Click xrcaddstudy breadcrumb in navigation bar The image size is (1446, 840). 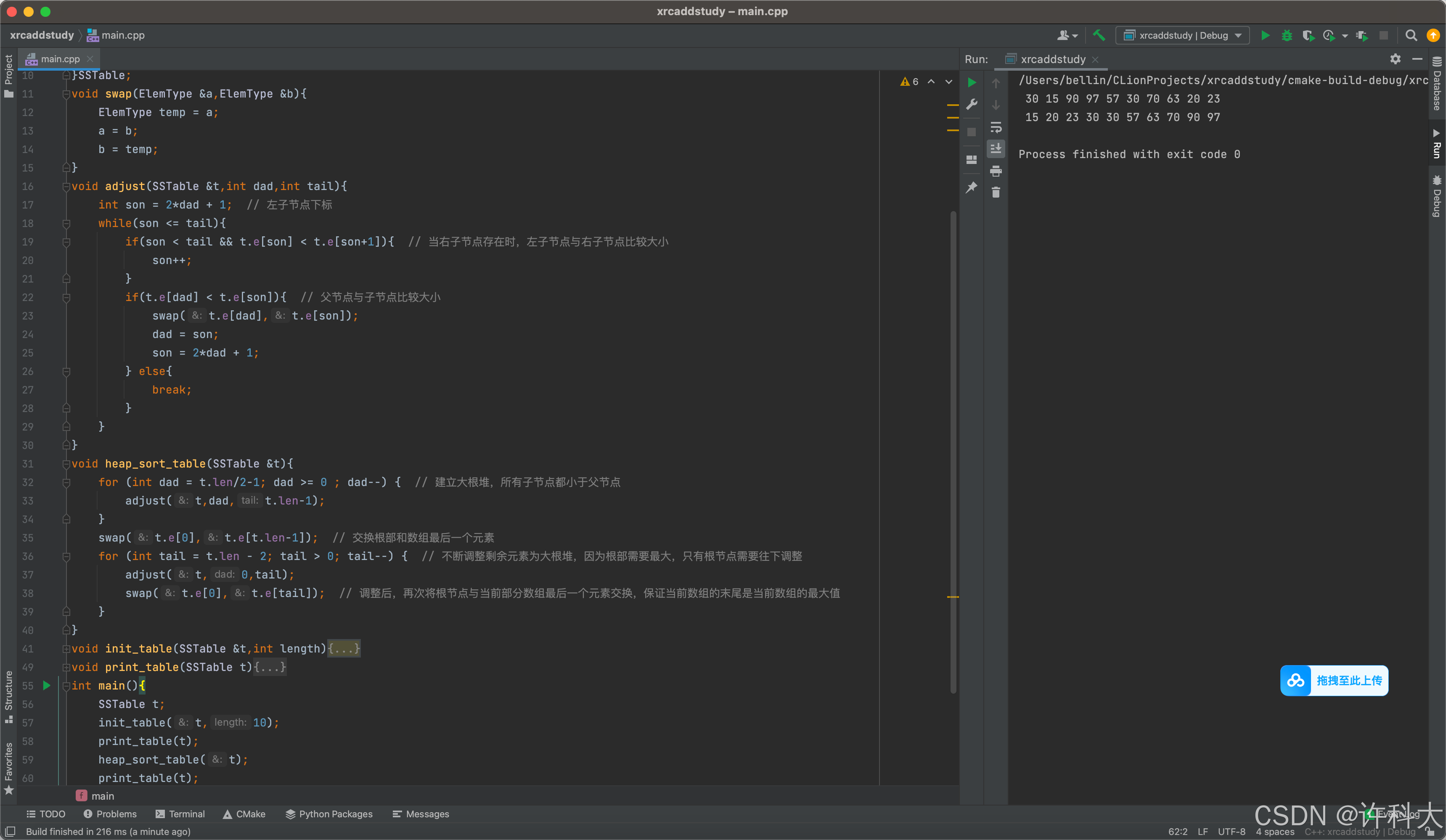41,35
